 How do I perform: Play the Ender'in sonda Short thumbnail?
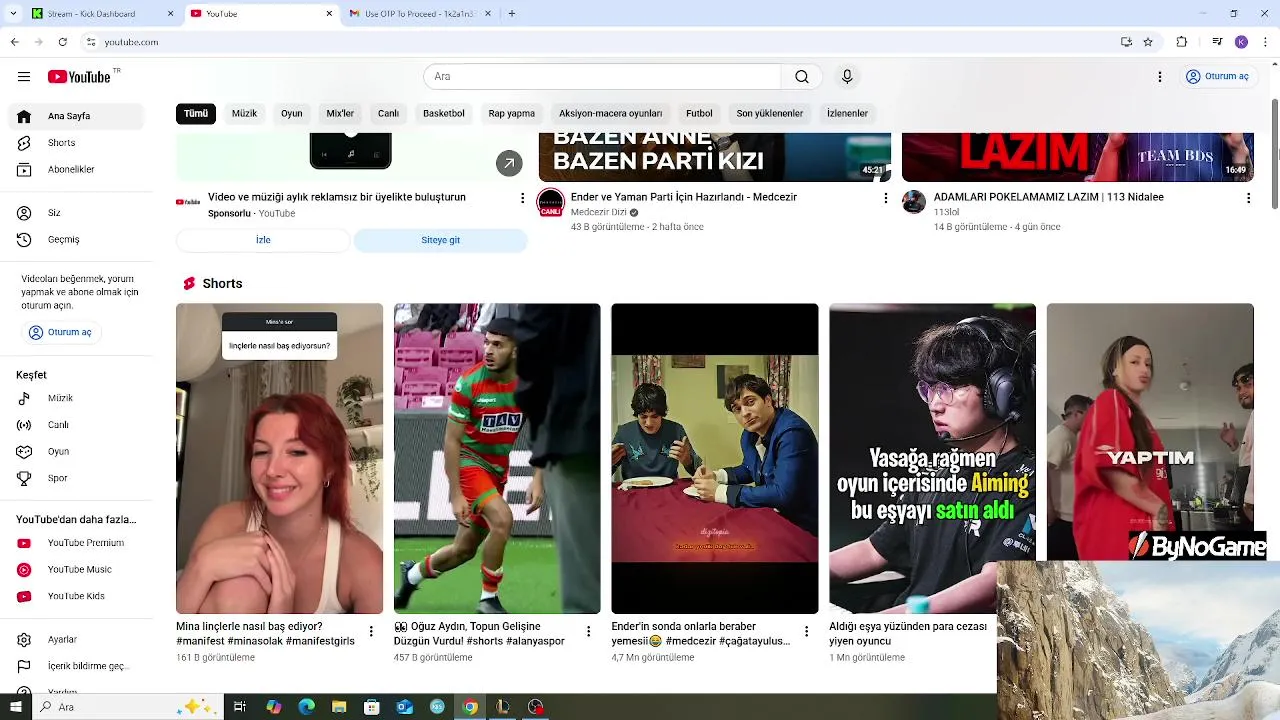point(715,458)
